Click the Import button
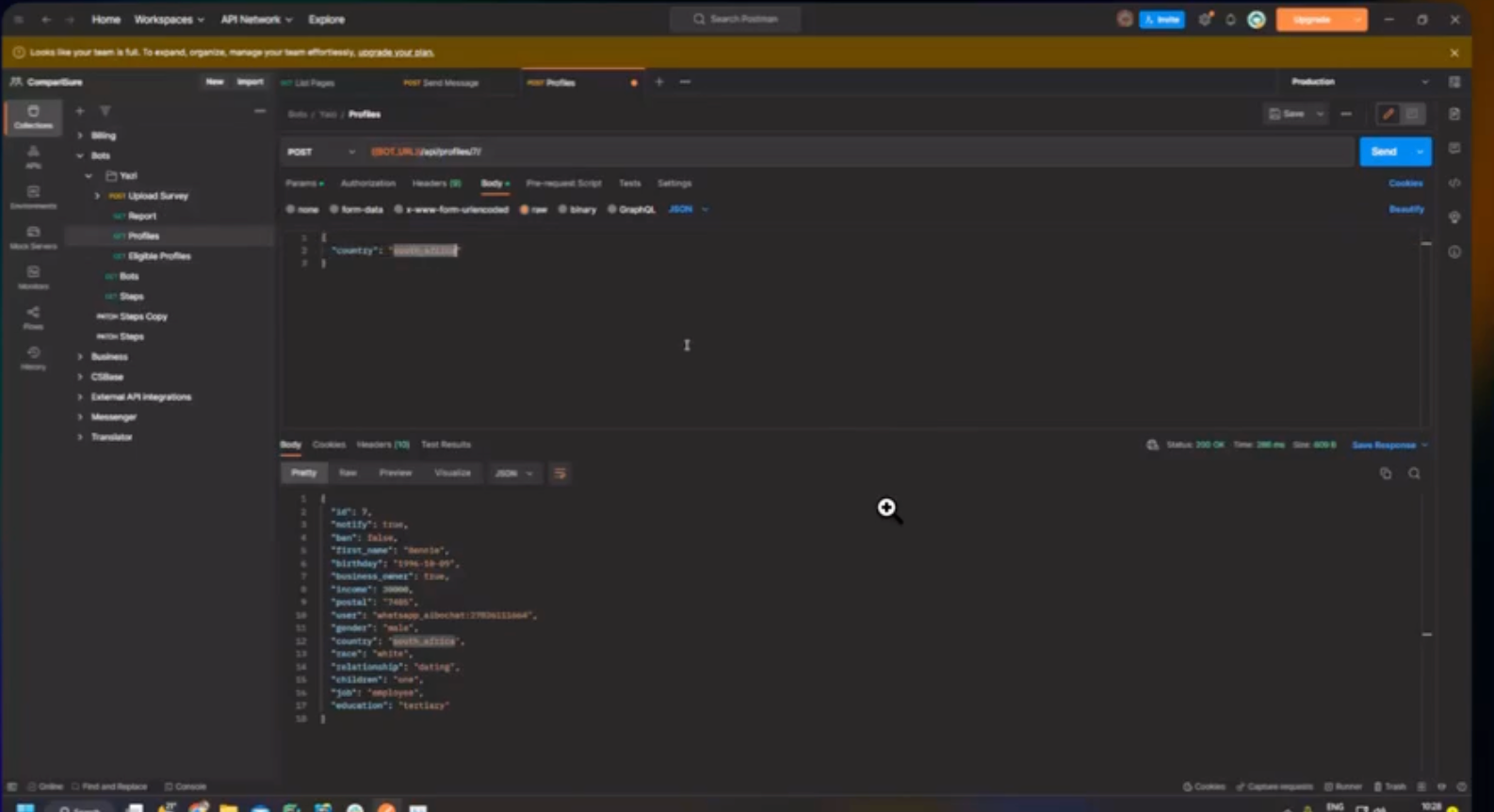Viewport: 1494px width, 812px height. click(250, 82)
